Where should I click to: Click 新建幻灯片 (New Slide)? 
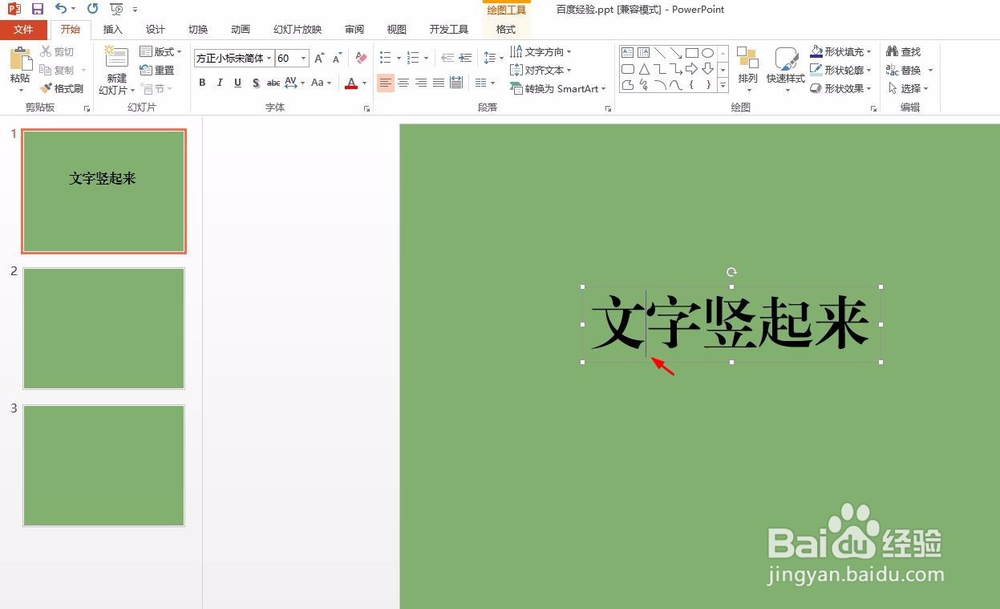(113, 70)
